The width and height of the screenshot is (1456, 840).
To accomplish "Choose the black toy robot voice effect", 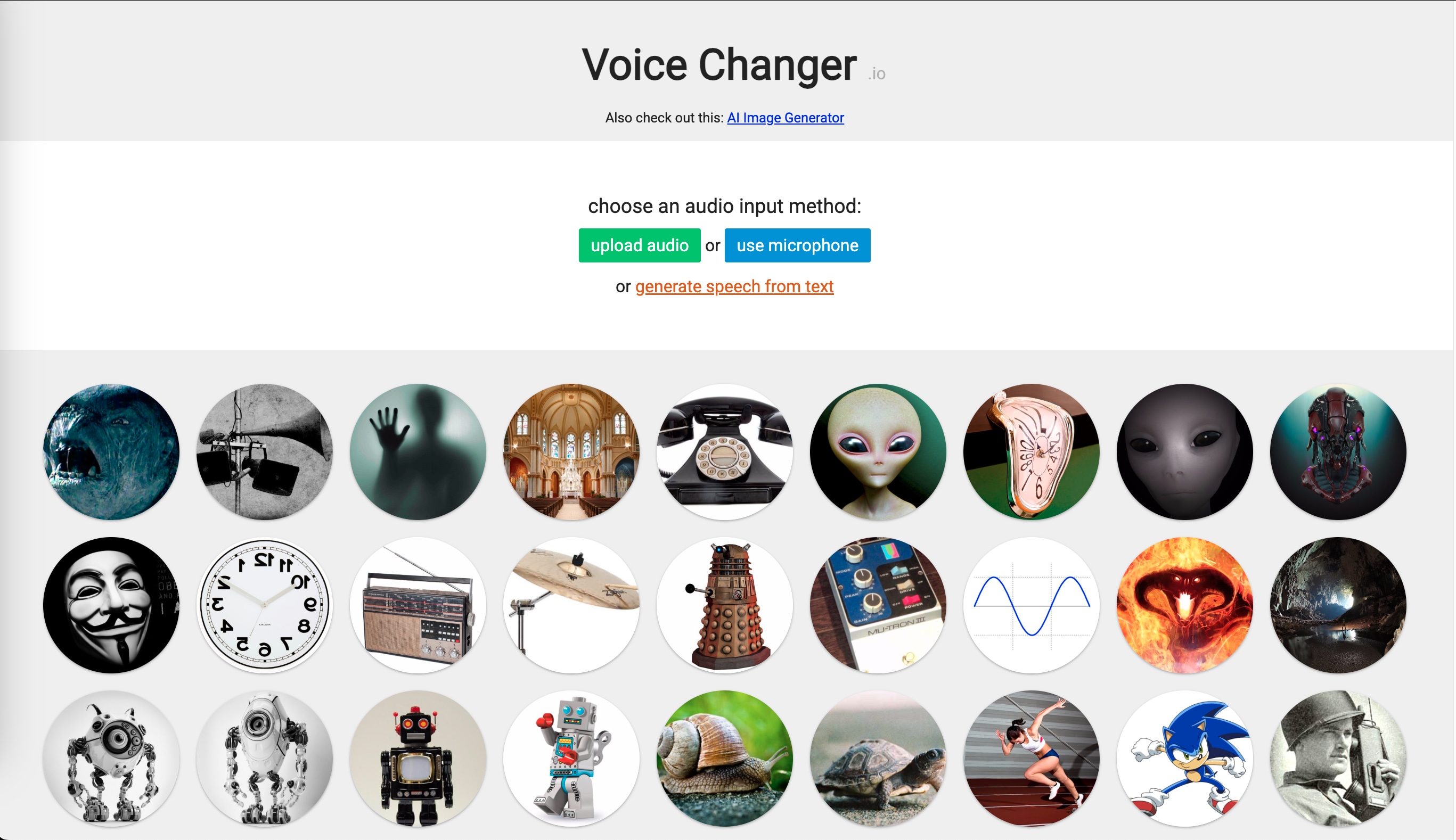I will 418,759.
